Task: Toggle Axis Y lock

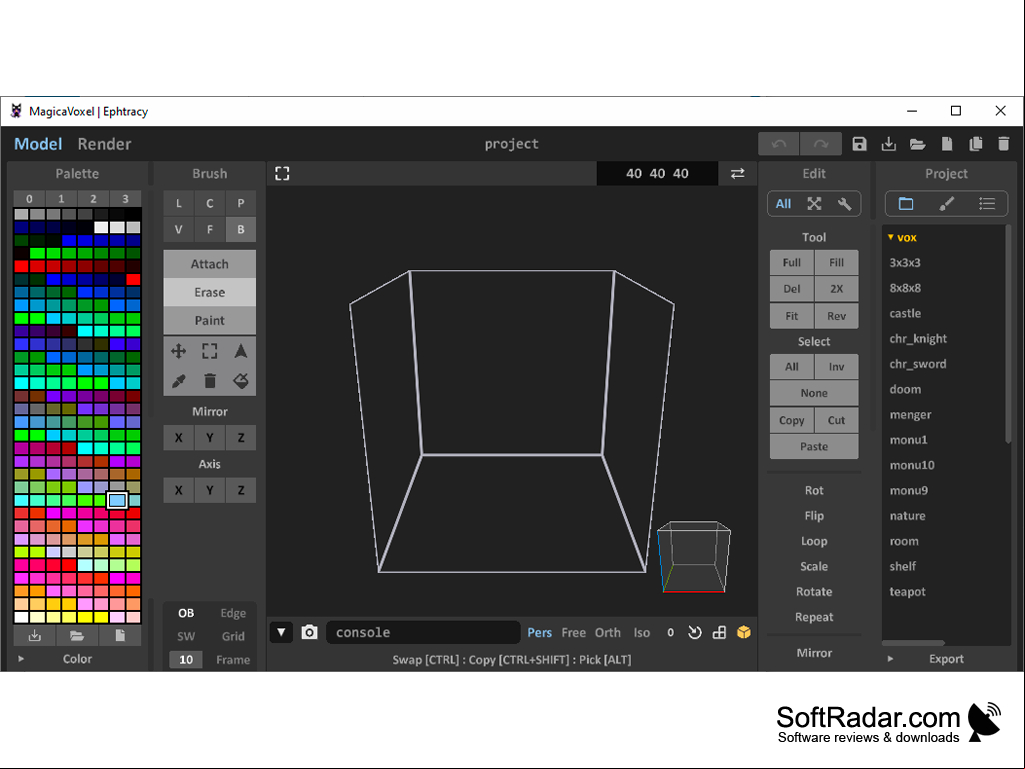Action: (x=210, y=490)
